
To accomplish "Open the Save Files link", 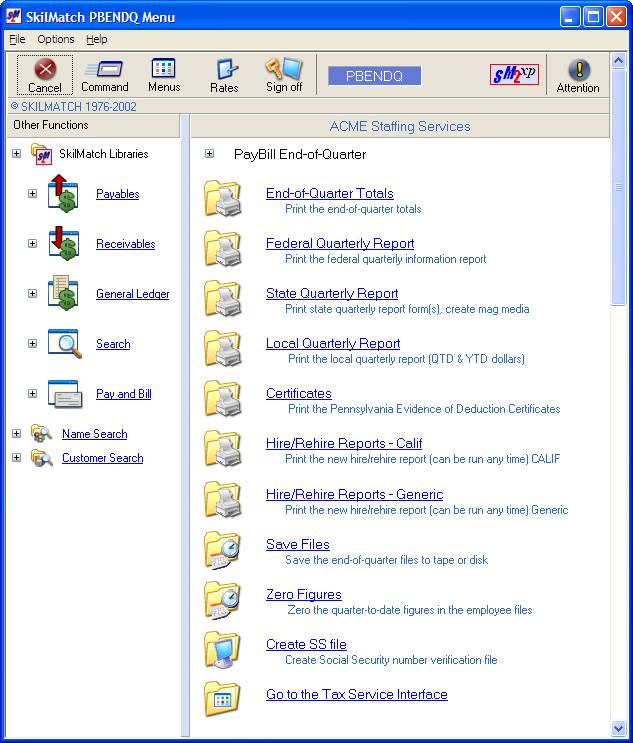I will click(x=298, y=544).
